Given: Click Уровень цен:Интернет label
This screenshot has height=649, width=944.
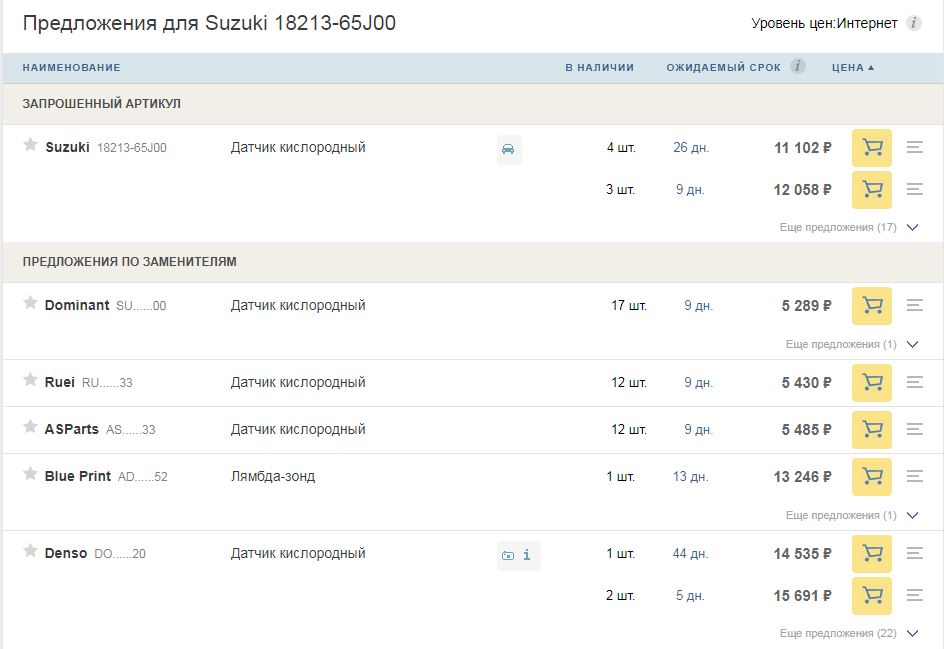Looking at the screenshot, I should 824,23.
